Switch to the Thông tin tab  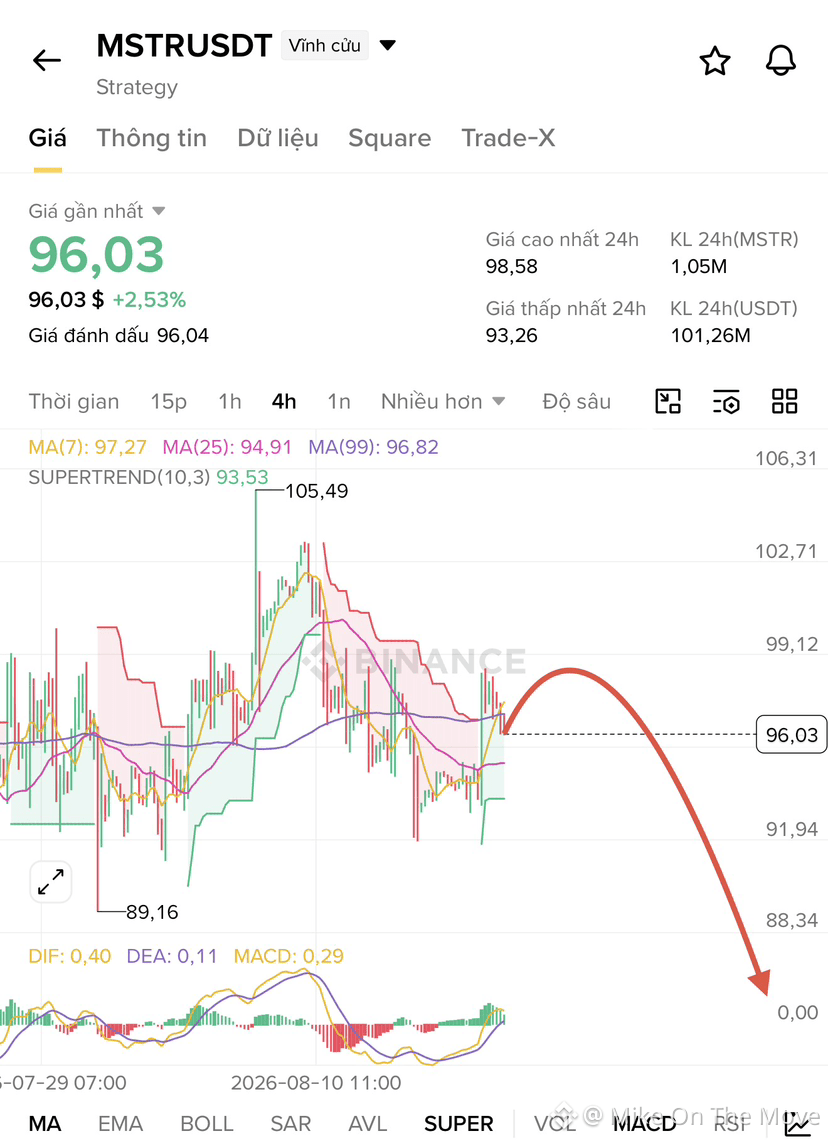point(151,138)
